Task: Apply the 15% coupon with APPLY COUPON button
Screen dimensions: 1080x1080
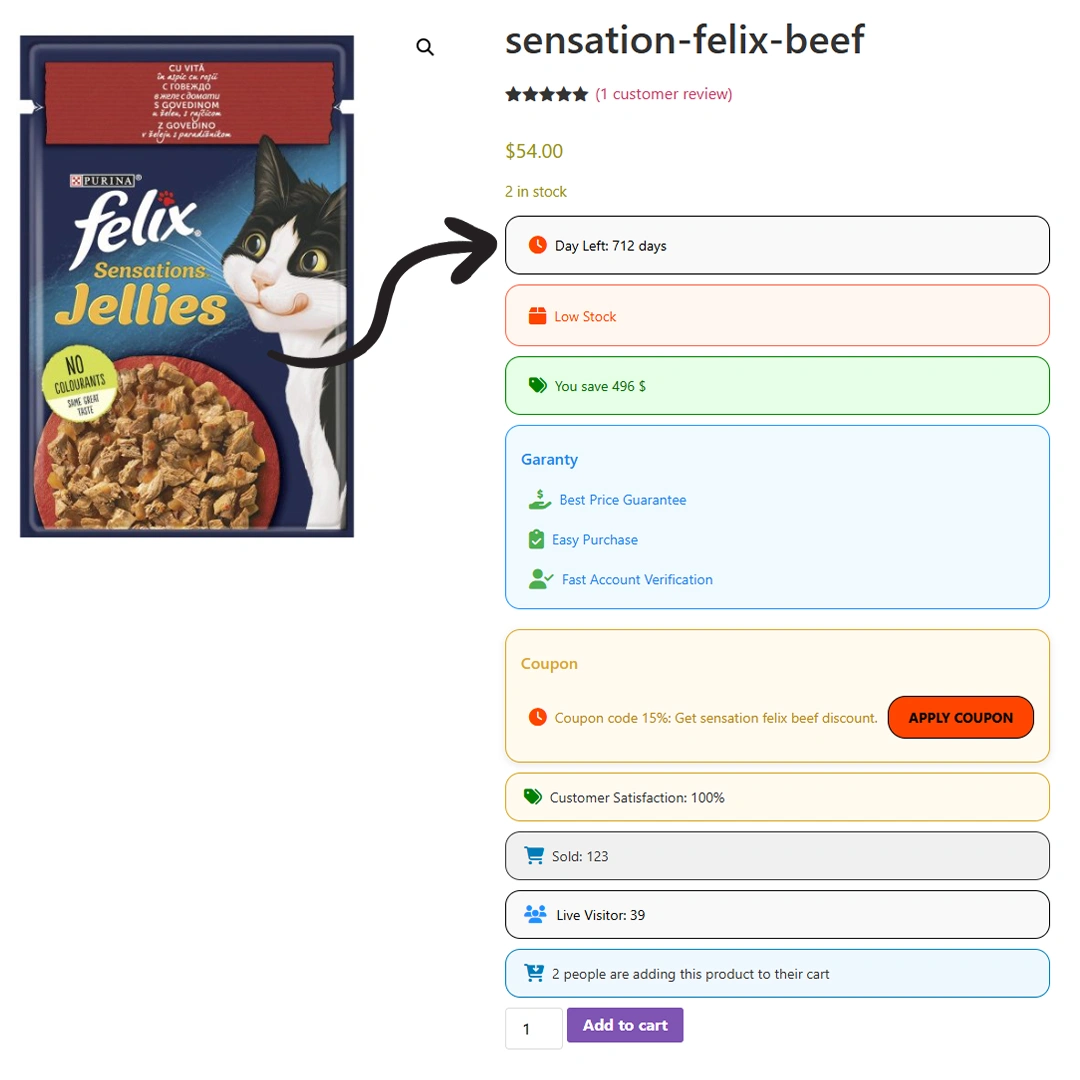Action: pos(961,717)
